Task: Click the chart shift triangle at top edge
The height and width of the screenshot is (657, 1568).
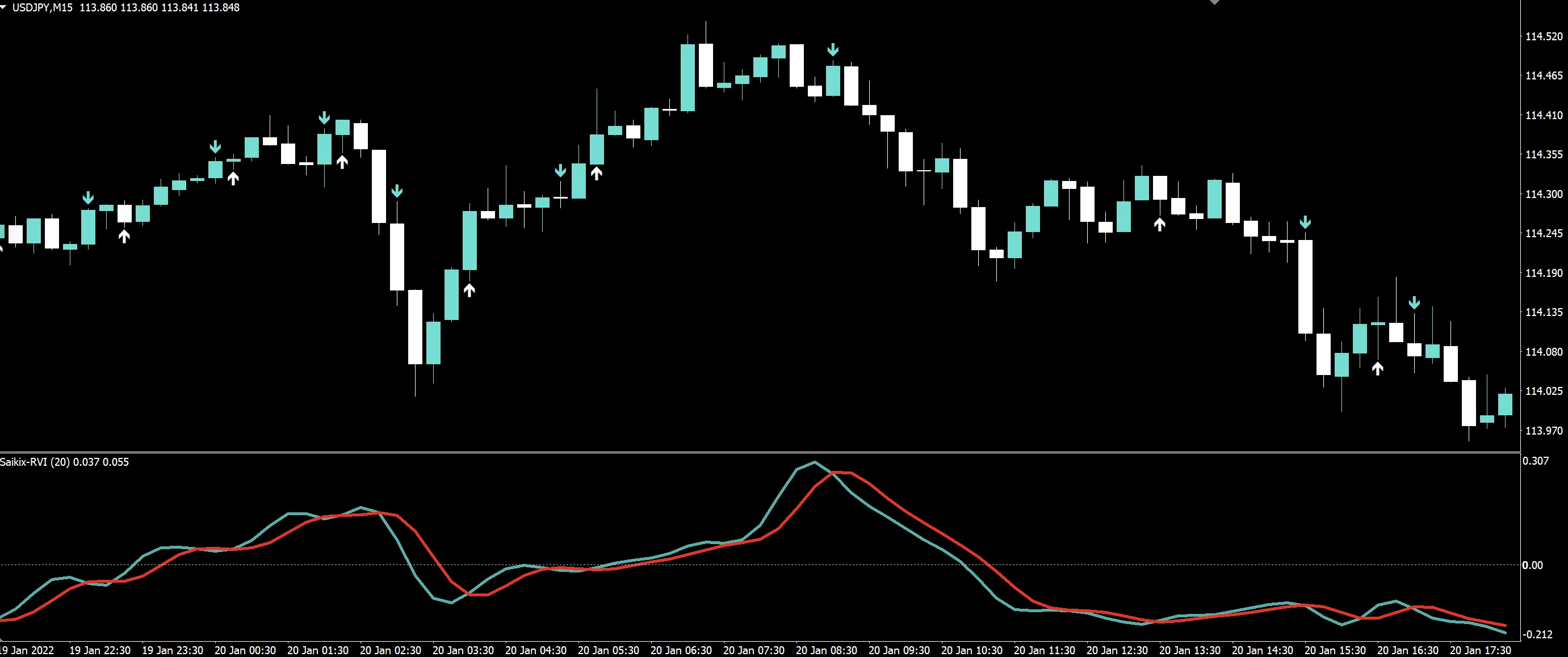Action: (x=1214, y=2)
